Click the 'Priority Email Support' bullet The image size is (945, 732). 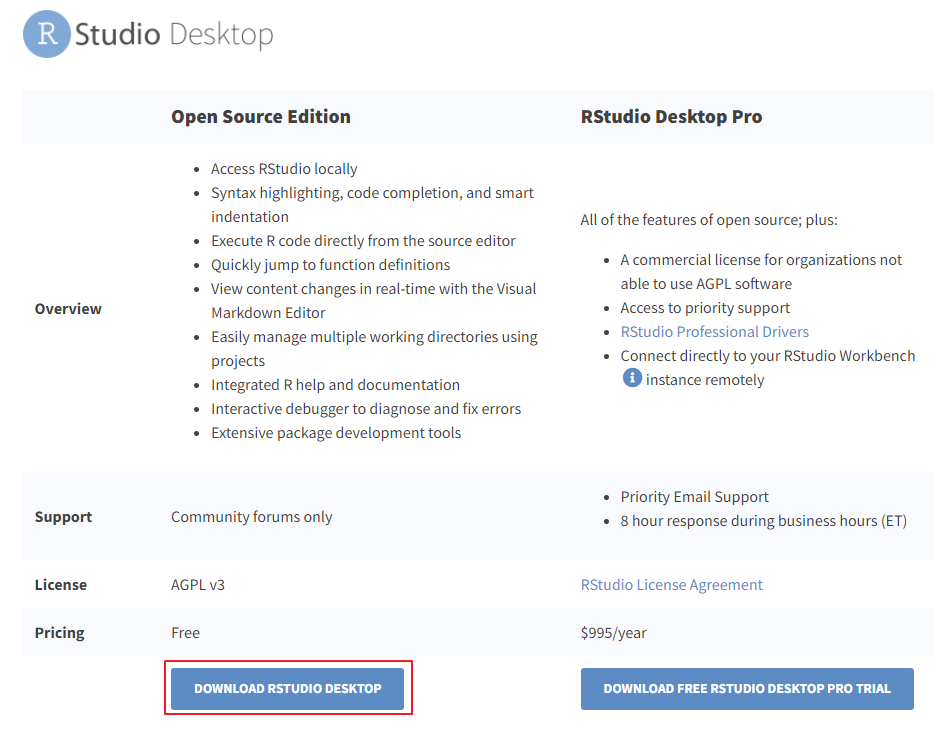coord(694,497)
